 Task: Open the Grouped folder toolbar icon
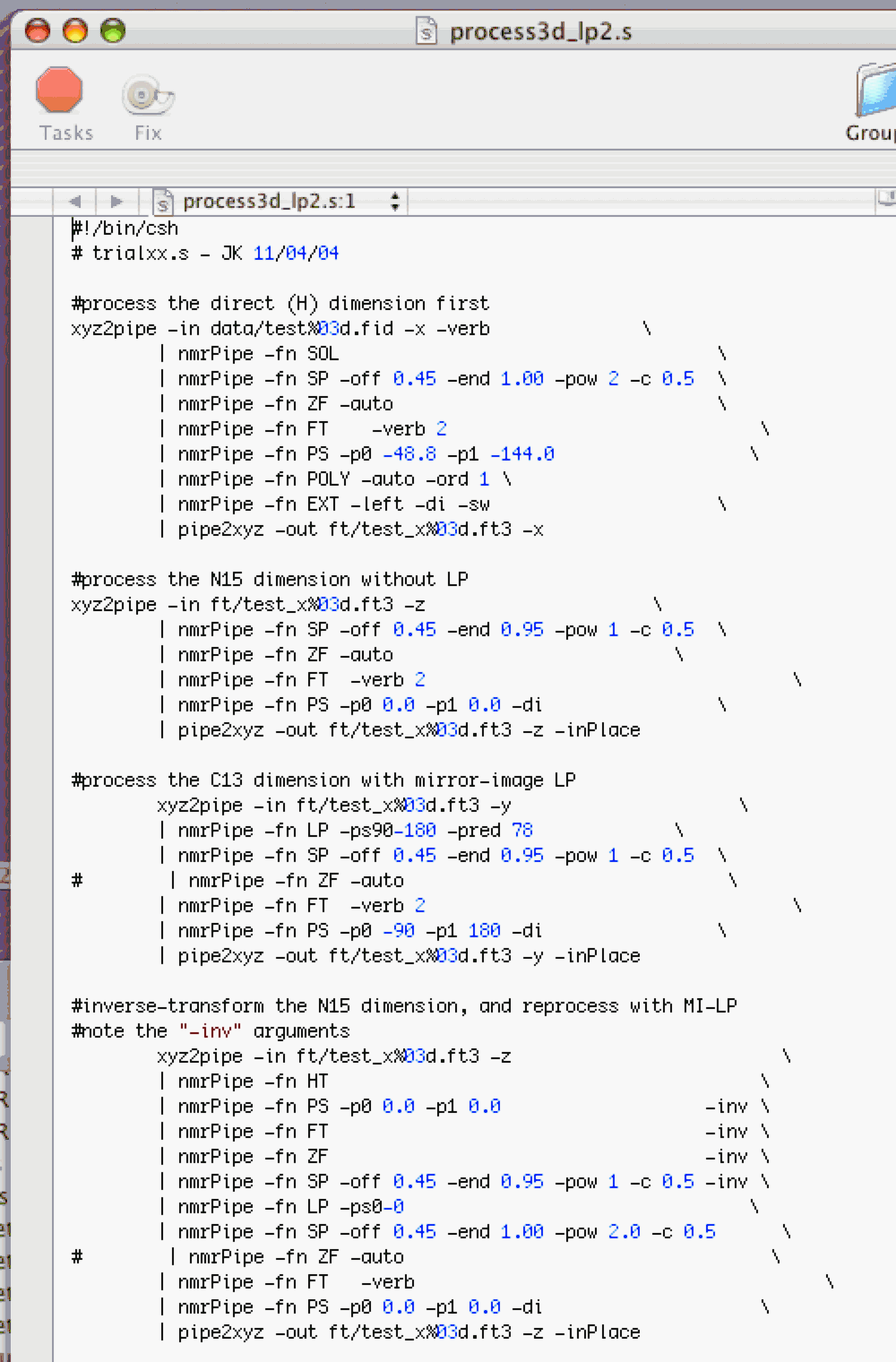click(x=875, y=91)
